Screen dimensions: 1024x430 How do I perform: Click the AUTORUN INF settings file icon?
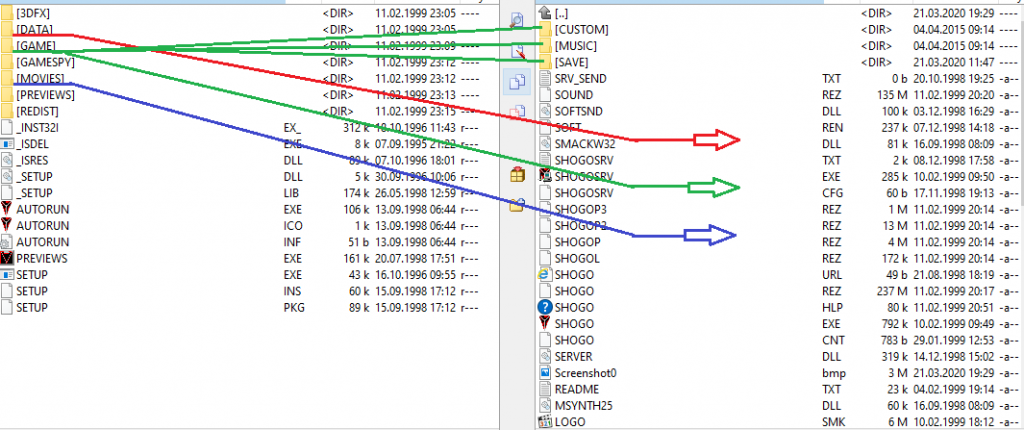click(x=7, y=242)
